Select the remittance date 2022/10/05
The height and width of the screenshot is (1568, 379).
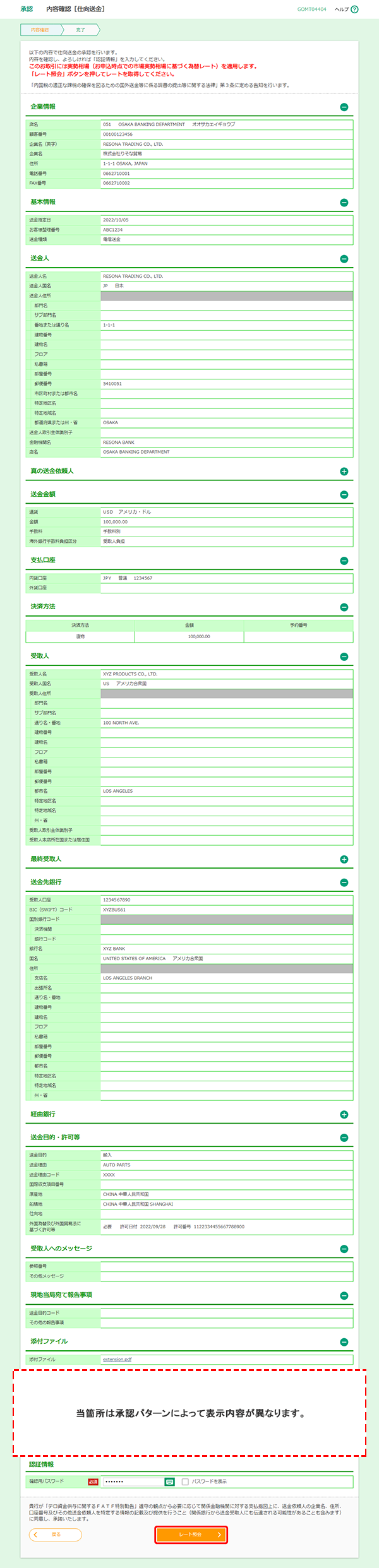pyautogui.click(x=116, y=220)
